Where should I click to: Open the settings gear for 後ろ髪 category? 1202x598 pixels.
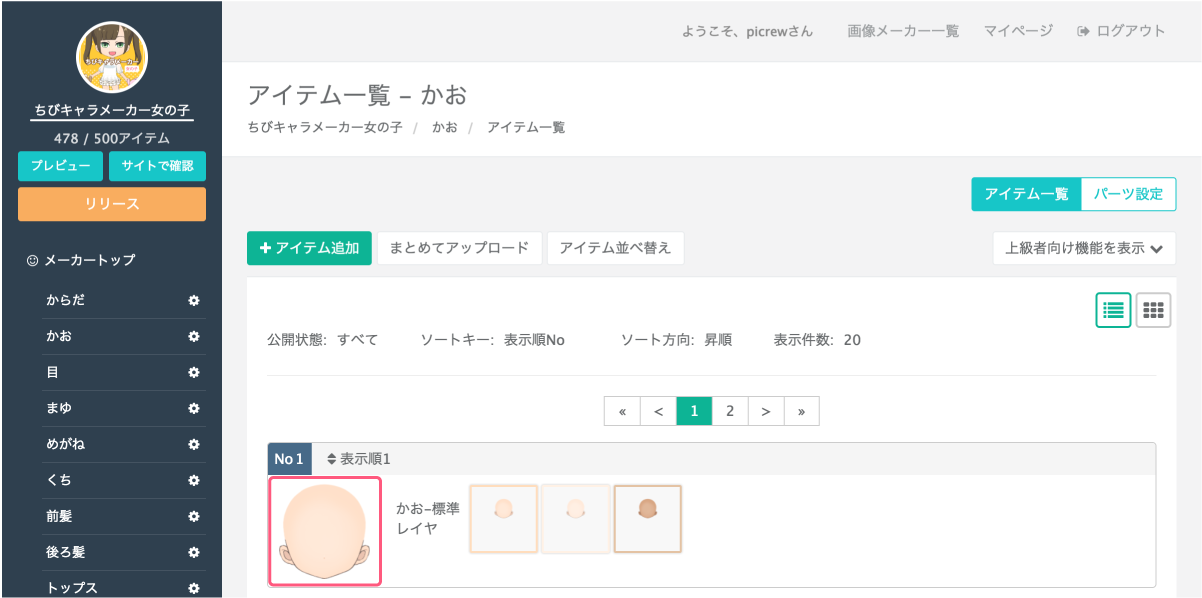click(192, 552)
